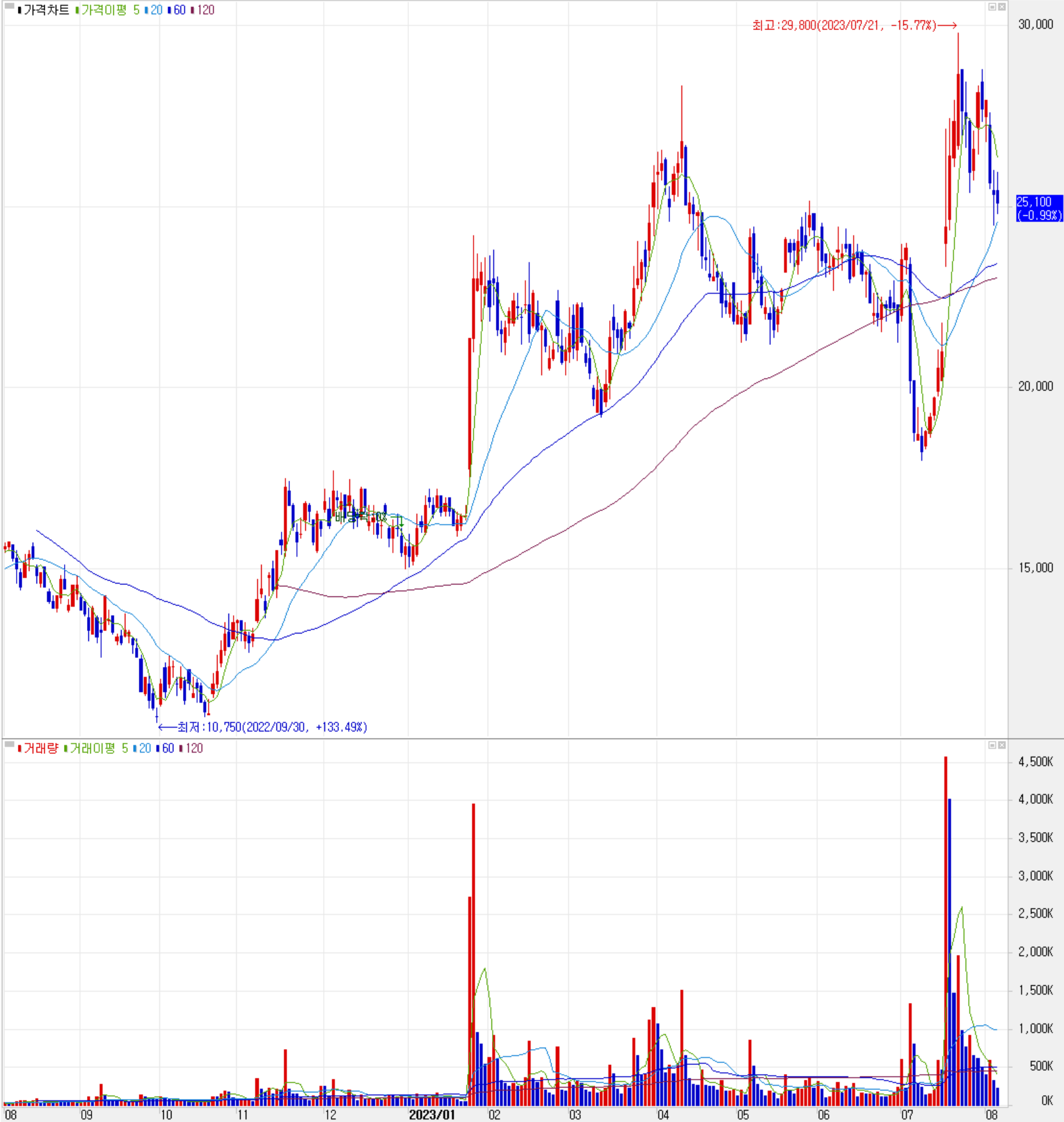Click the 30,000 price axis label
The height and width of the screenshot is (1122, 1064).
pyautogui.click(x=1035, y=24)
